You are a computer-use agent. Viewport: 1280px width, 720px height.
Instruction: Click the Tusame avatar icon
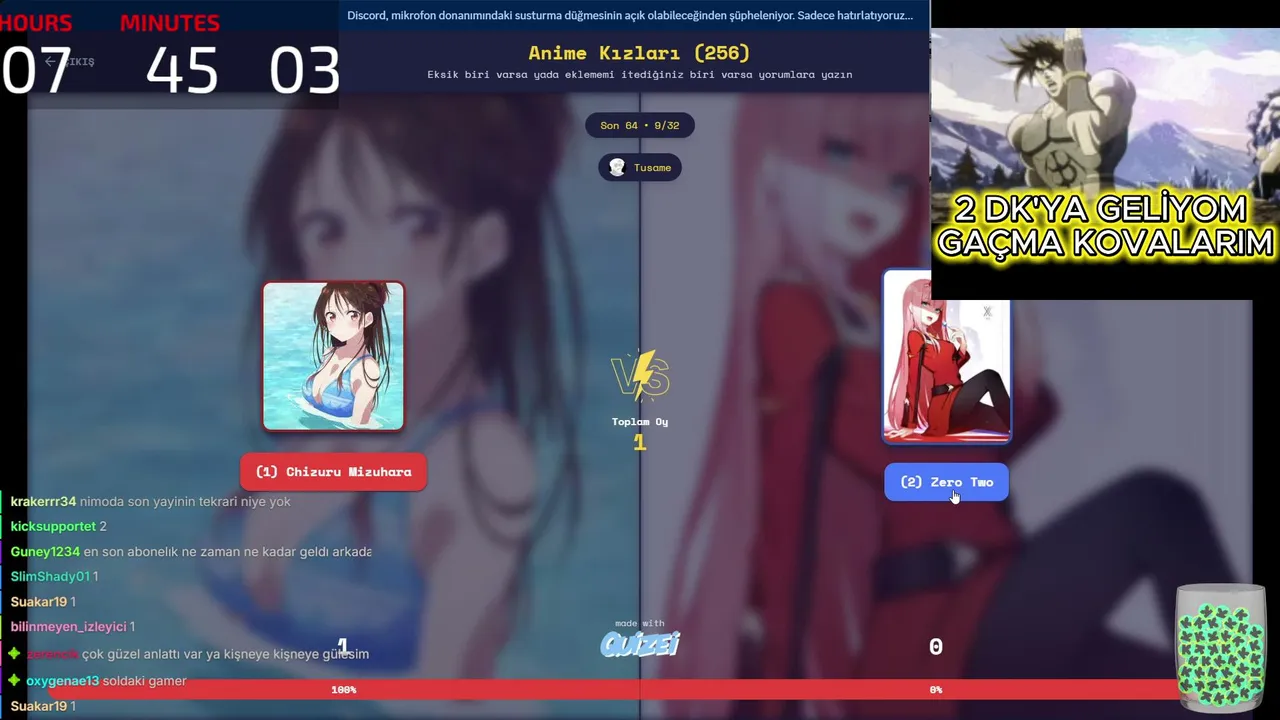pos(617,167)
